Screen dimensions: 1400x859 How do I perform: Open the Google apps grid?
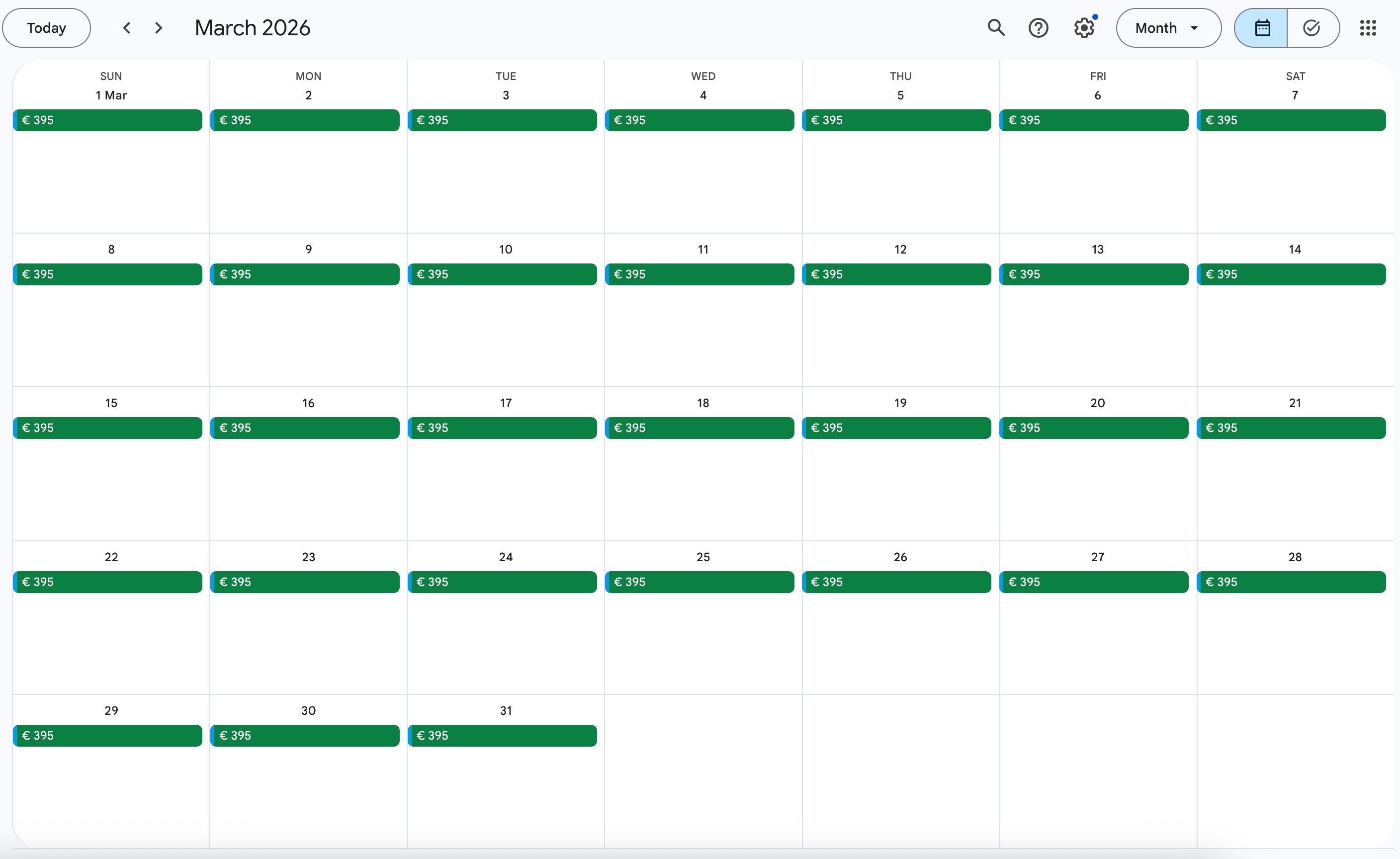(x=1368, y=28)
